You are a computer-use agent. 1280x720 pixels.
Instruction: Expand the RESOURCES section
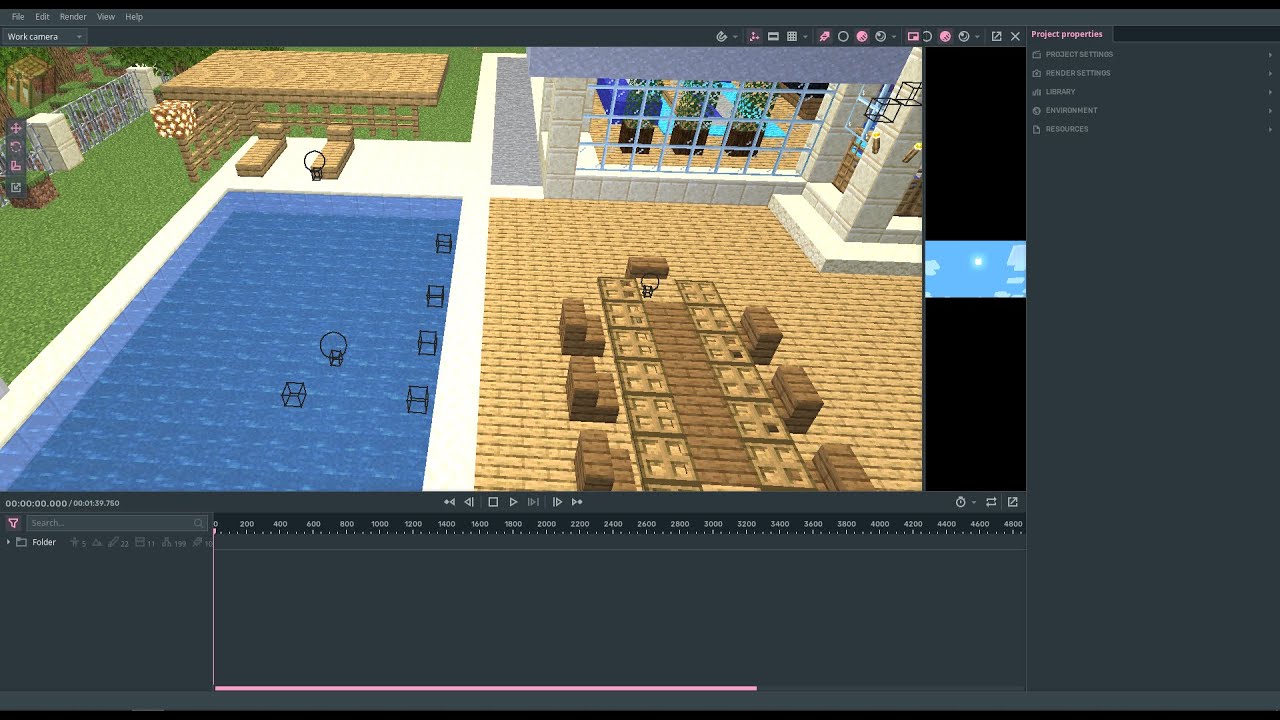[1153, 129]
